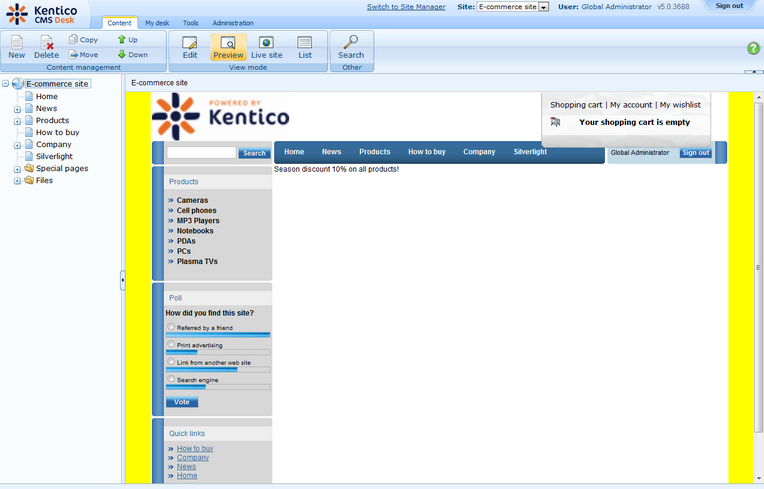Image resolution: width=764 pixels, height=489 pixels.
Task: Expand the Special pages tree node
Action: coord(17,169)
